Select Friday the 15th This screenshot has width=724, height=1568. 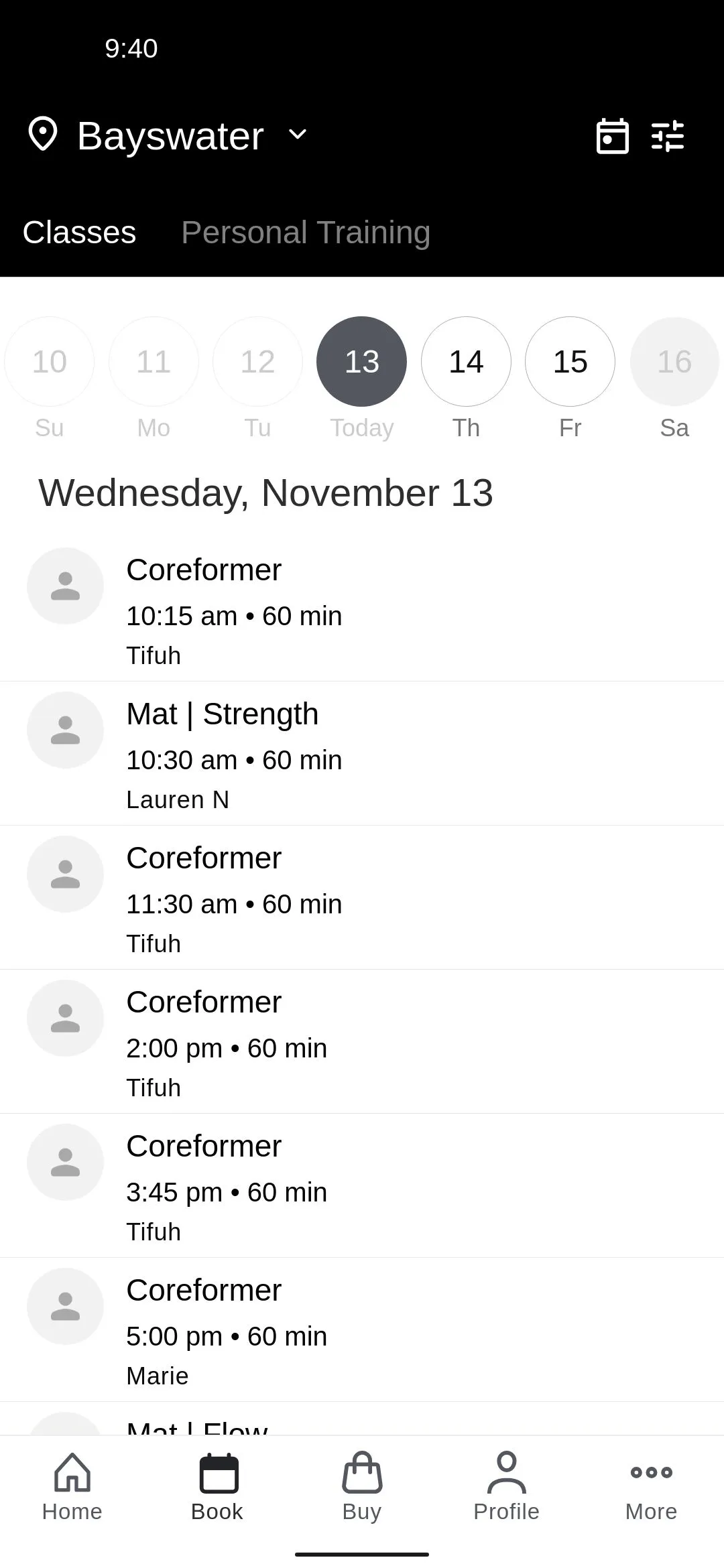(570, 362)
